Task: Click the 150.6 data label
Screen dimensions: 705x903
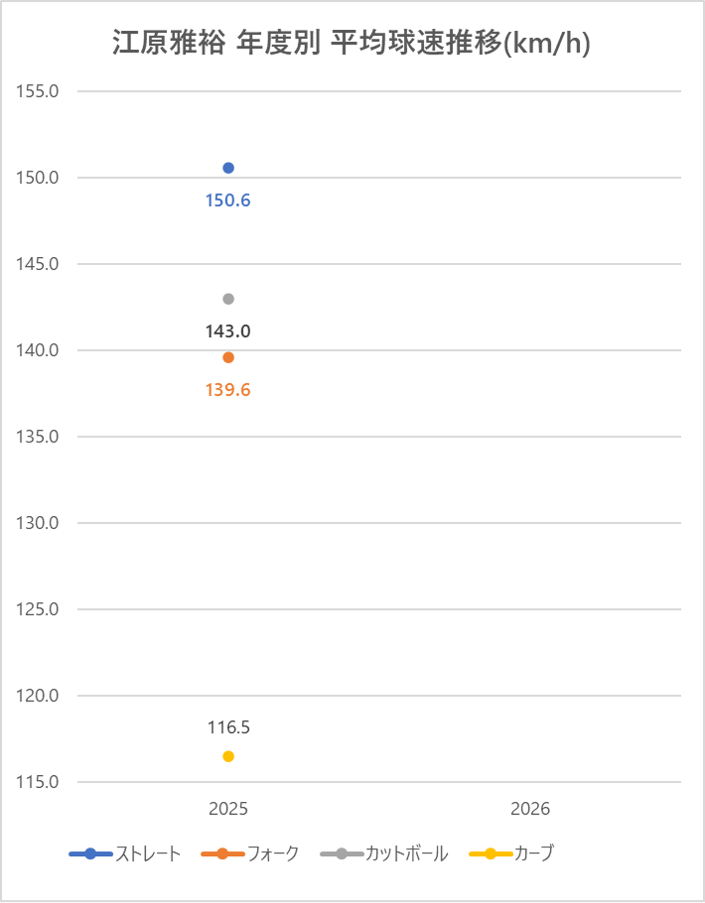Action: [228, 200]
